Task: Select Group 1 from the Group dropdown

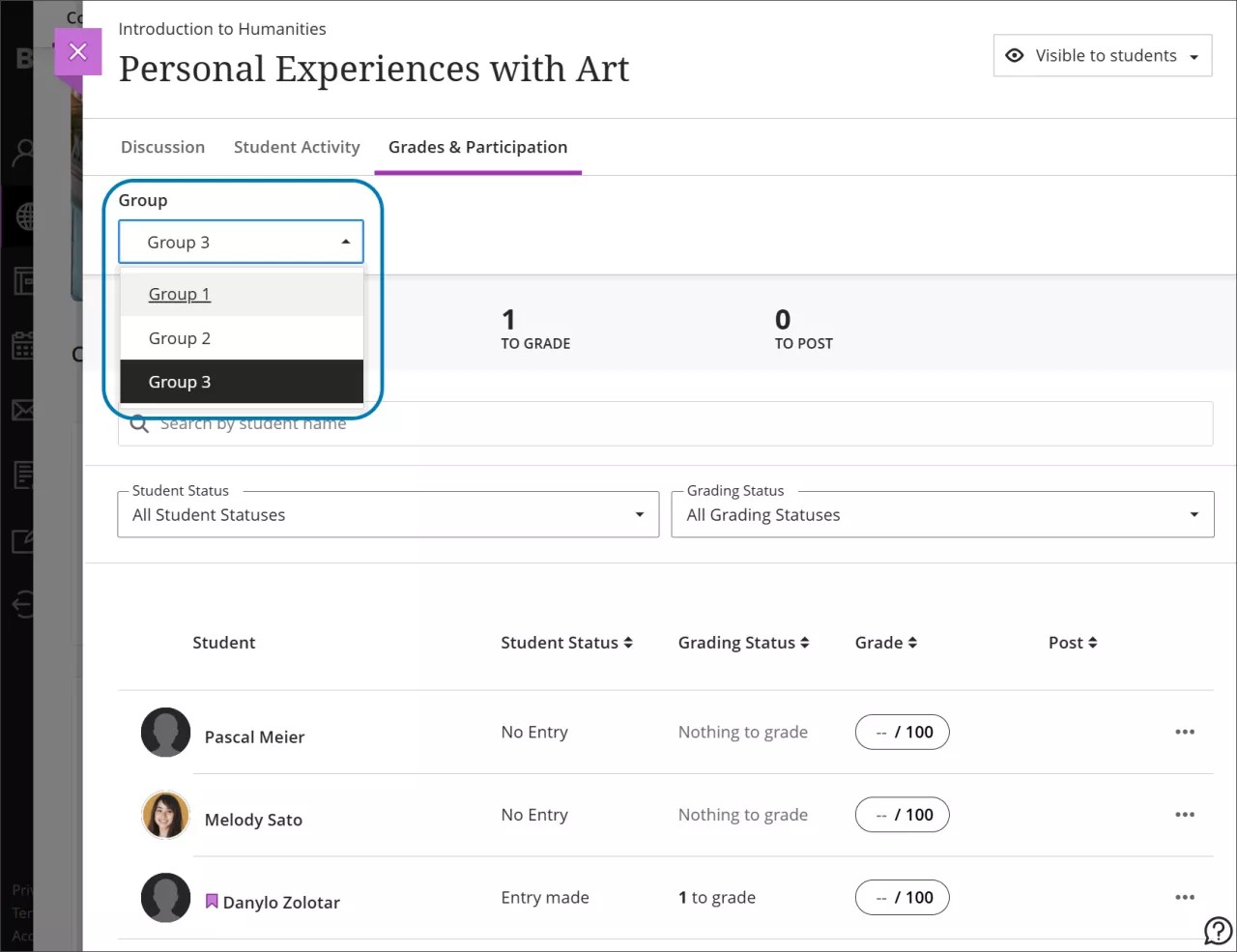Action: point(179,294)
